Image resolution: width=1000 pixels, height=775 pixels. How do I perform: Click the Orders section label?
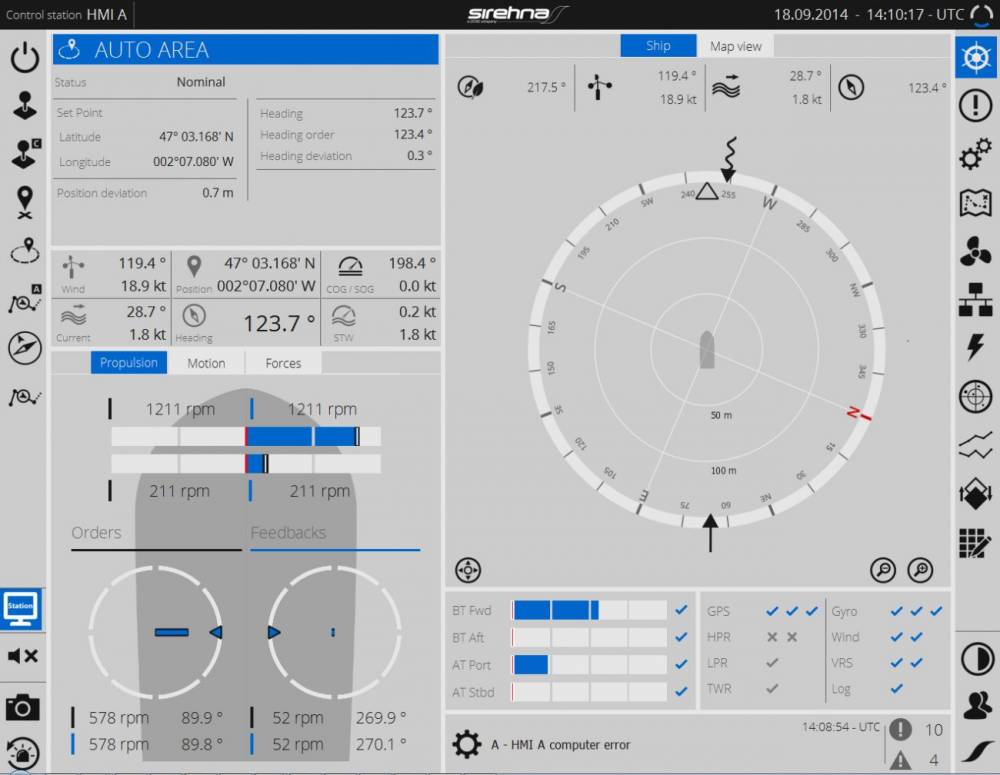point(96,533)
